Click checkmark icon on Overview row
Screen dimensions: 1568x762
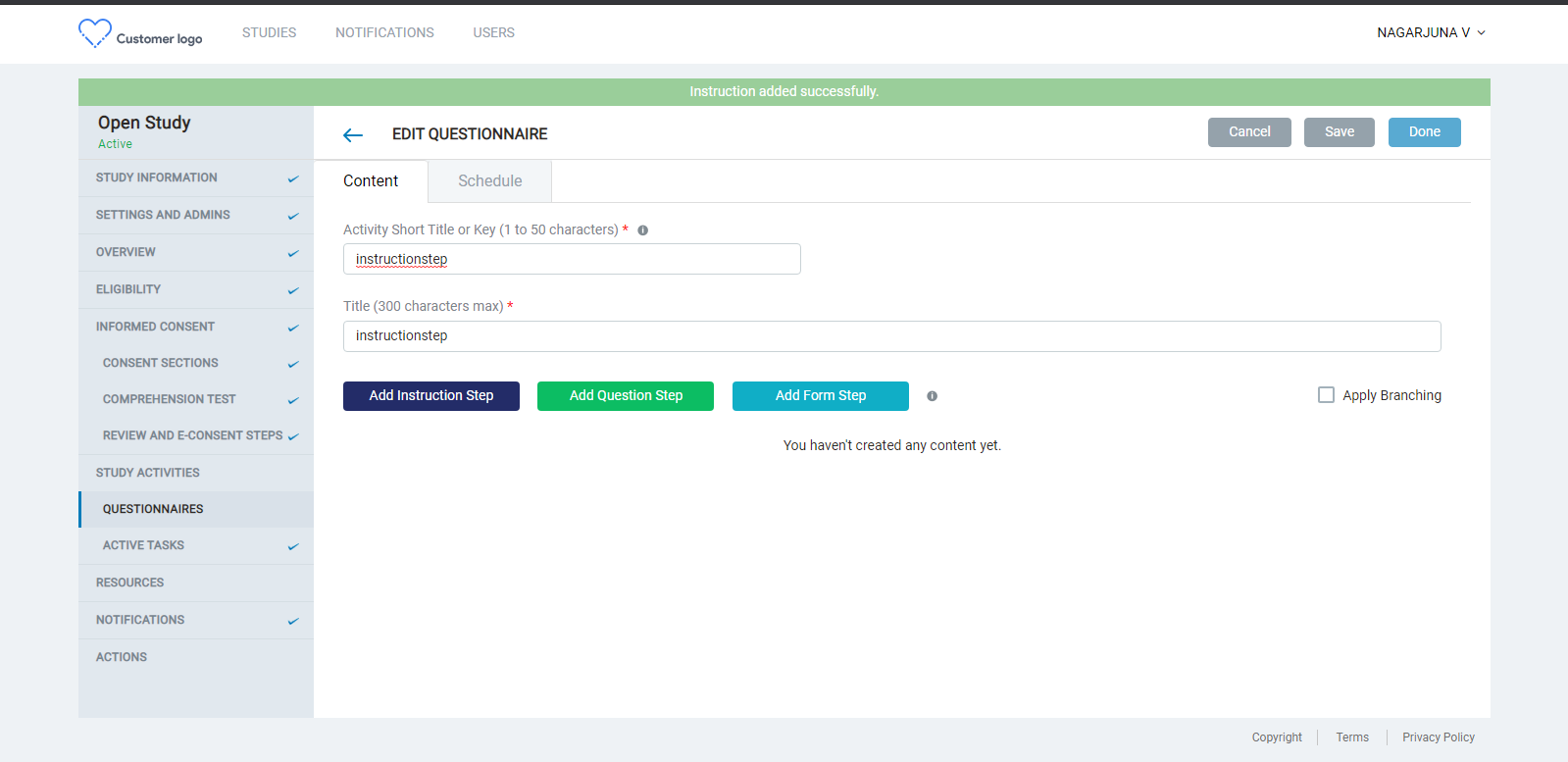[293, 253]
